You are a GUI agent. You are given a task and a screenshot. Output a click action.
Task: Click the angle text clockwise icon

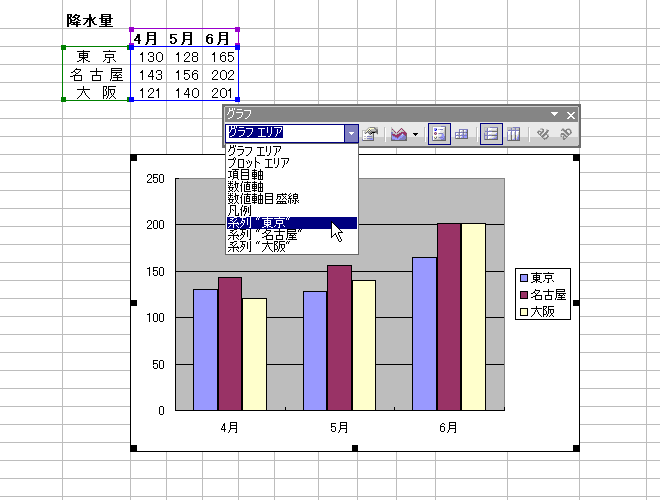point(543,134)
